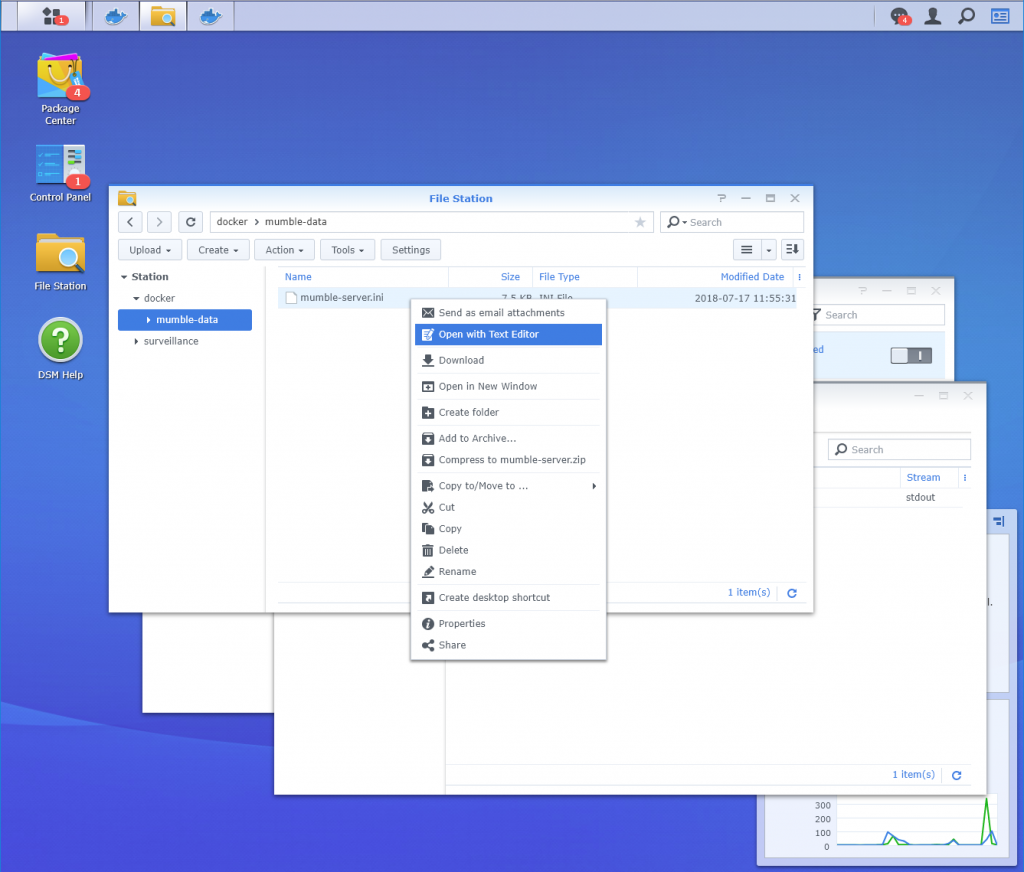Open the Main Menu from the taskbar
This screenshot has height=872, width=1024.
coord(50,16)
